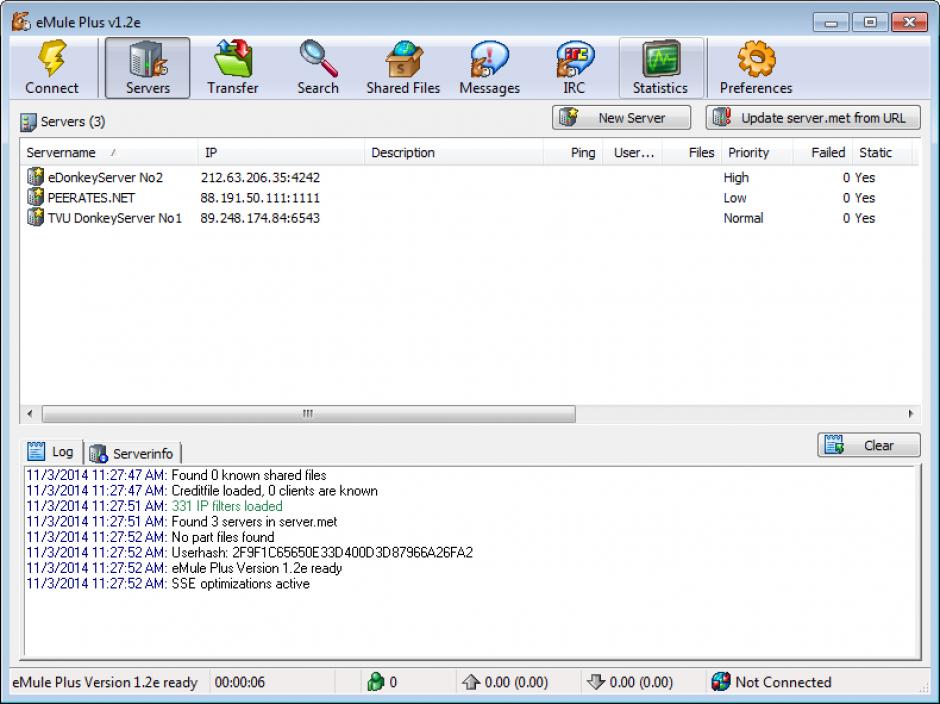This screenshot has height=704, width=940.
Task: Click the Not Connected globe icon
Action: coord(721,682)
